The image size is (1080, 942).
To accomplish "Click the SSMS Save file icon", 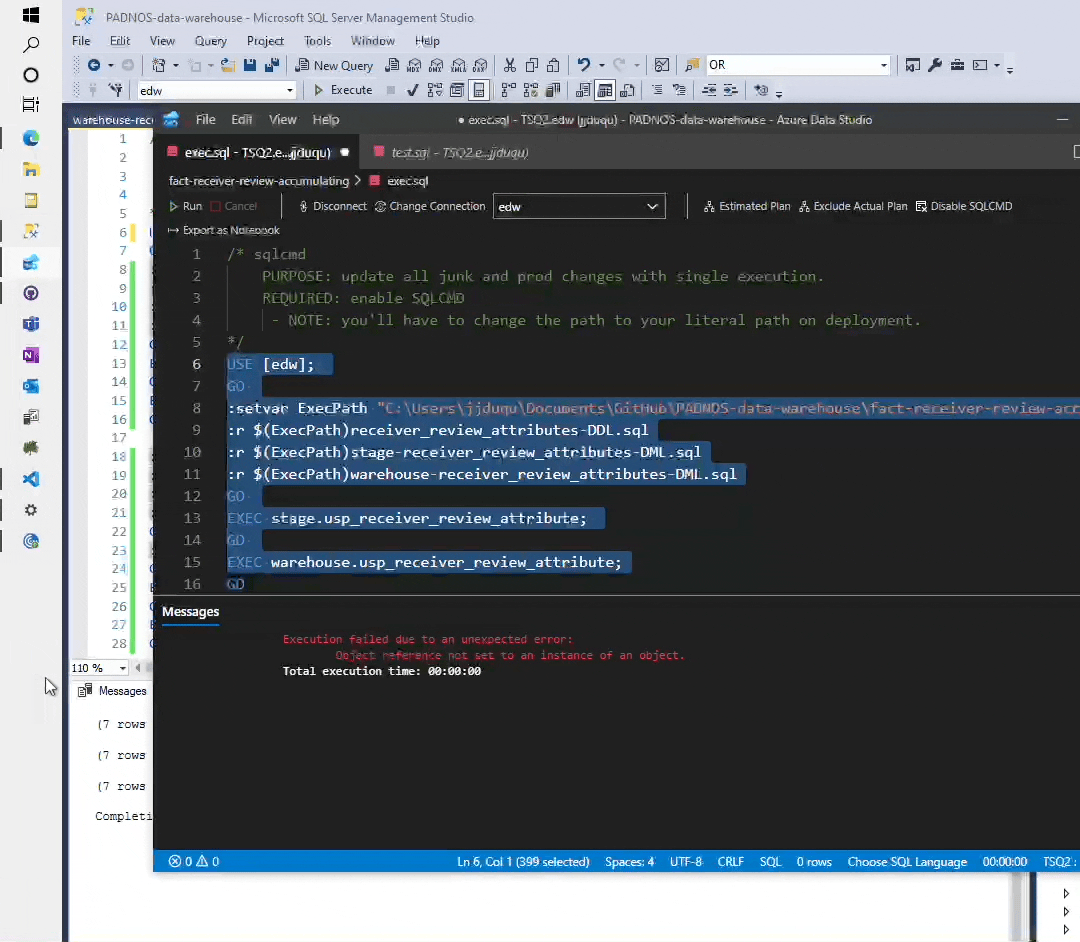I will click(x=250, y=65).
